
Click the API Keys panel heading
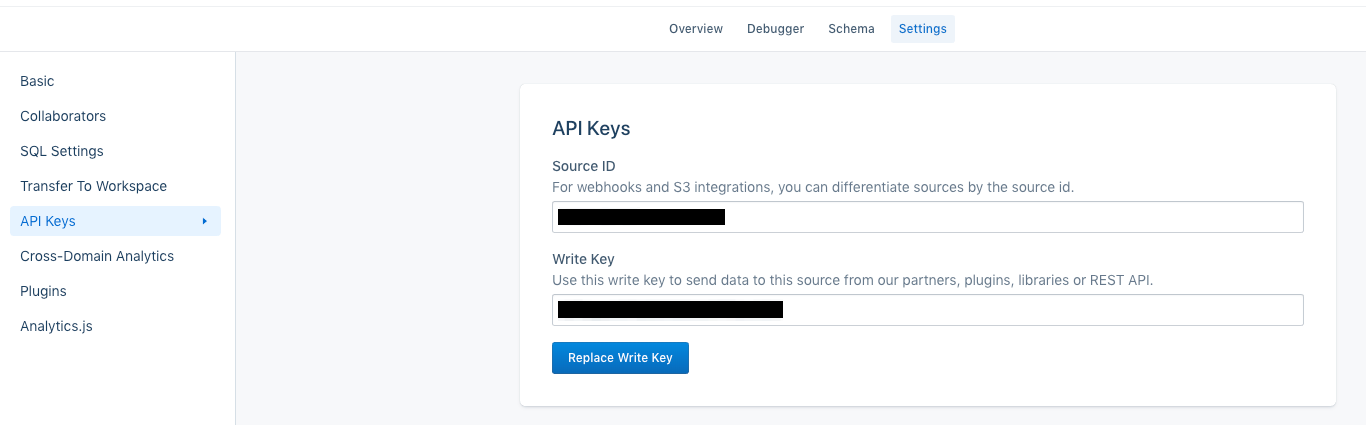click(591, 128)
